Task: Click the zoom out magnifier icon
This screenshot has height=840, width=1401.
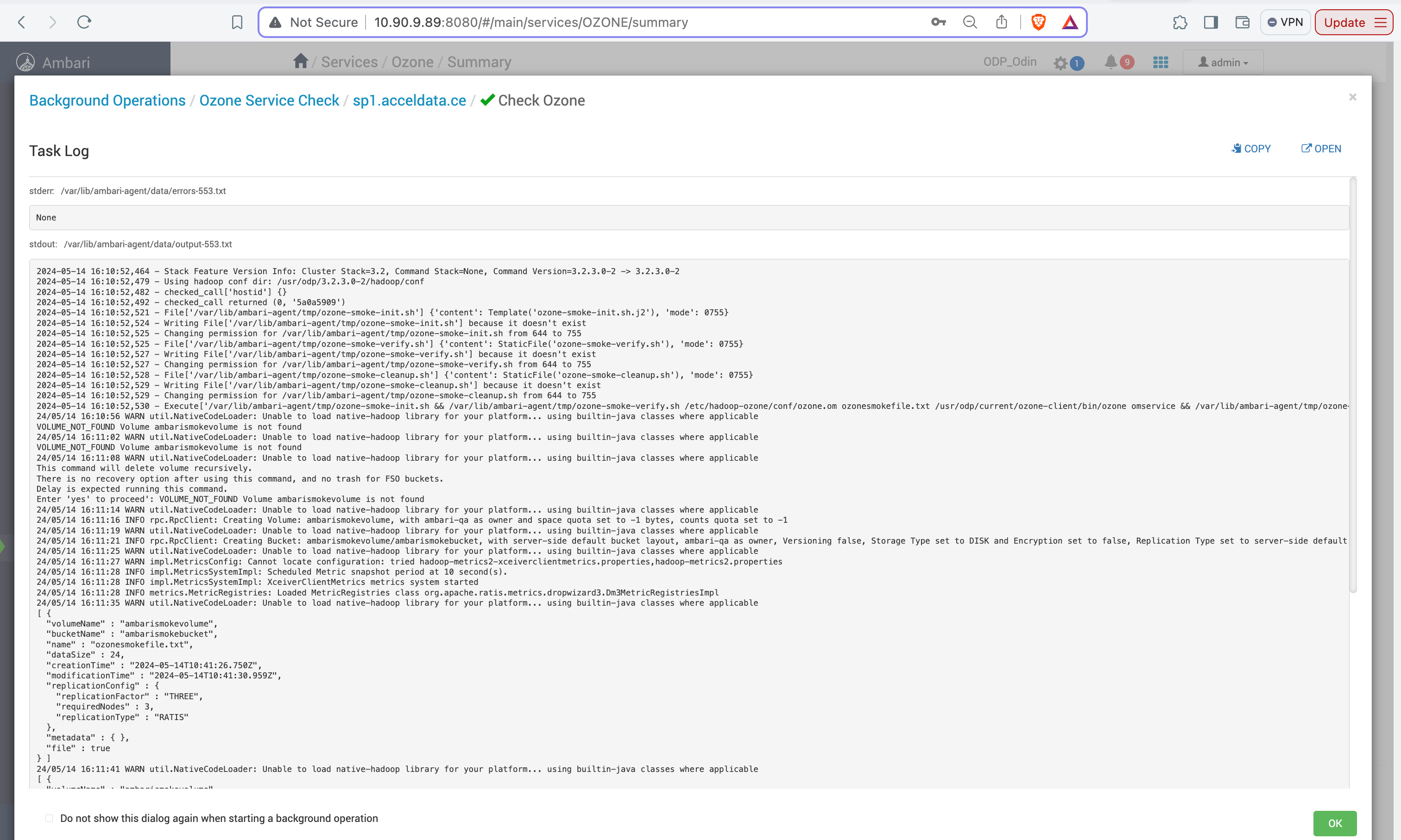Action: 970,22
